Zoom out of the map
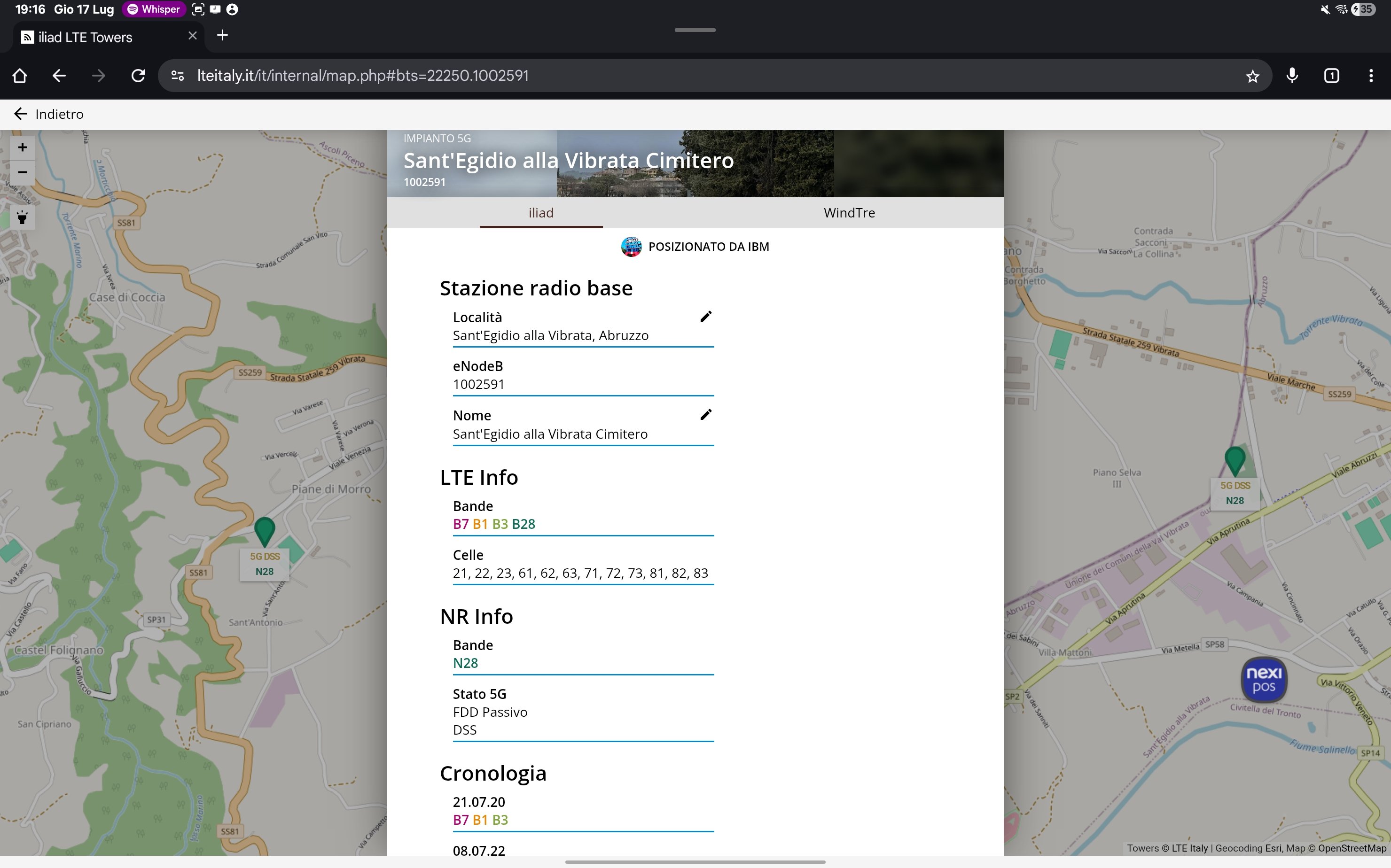Viewport: 1391px width, 868px height. tap(23, 172)
